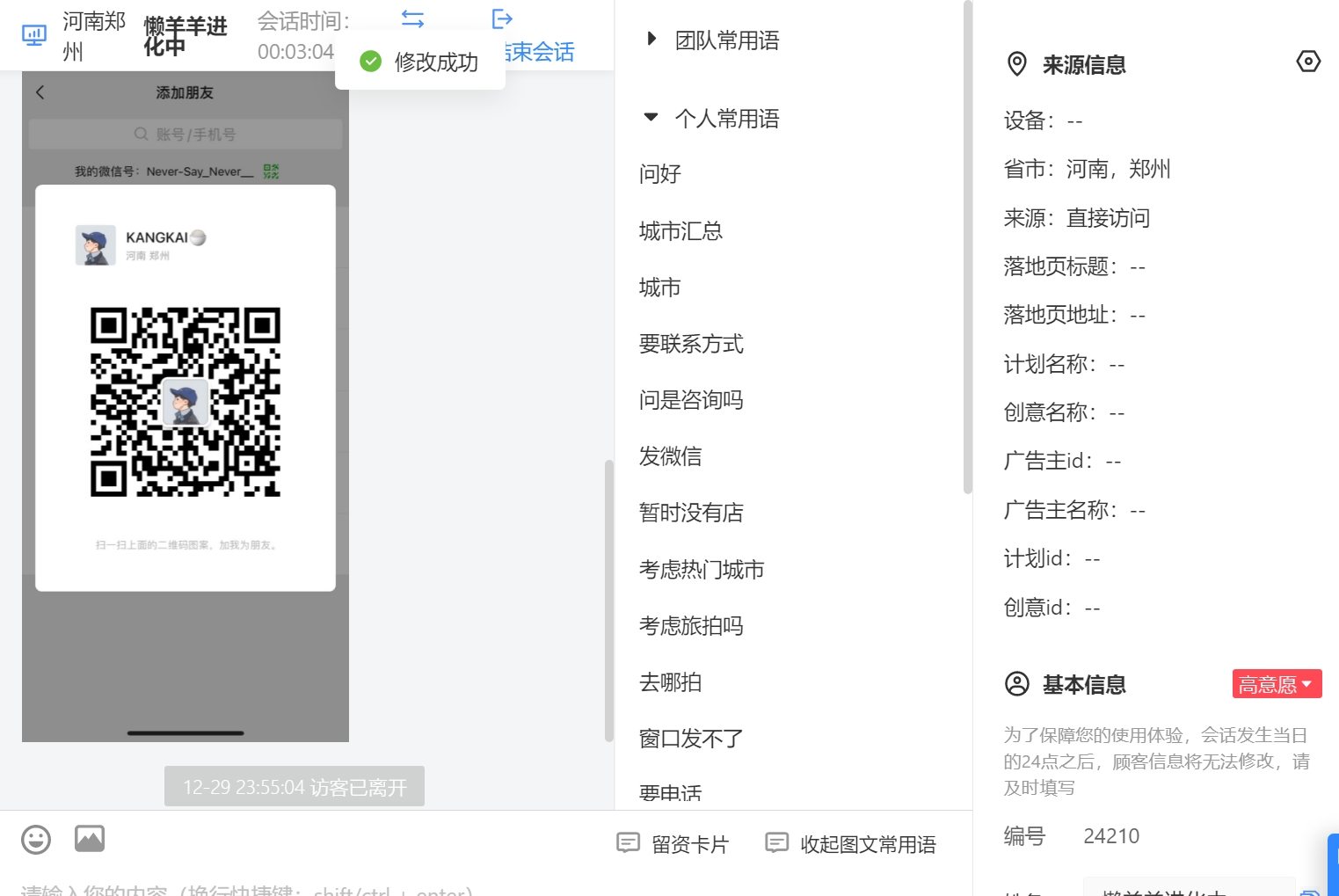The width and height of the screenshot is (1339, 896).
Task: Click the QR code in the chat image
Action: click(186, 402)
